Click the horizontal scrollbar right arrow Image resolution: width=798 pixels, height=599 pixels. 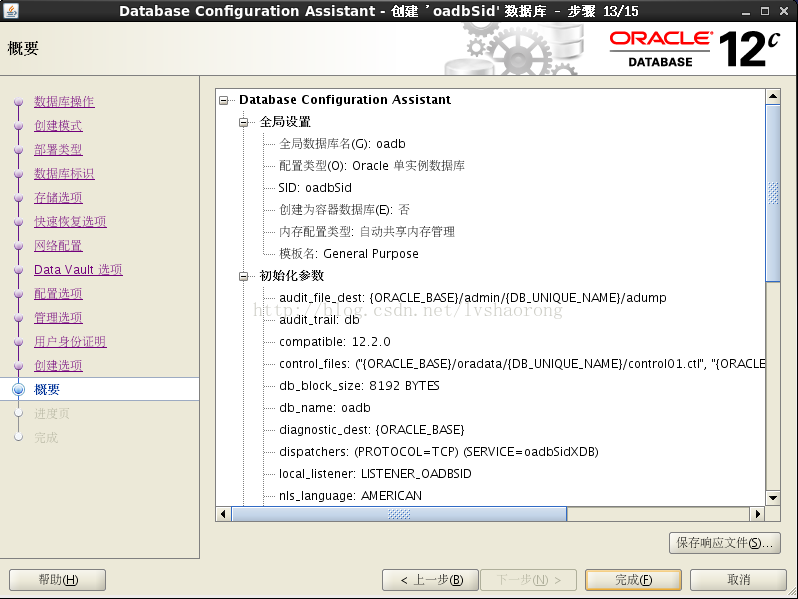tap(758, 514)
